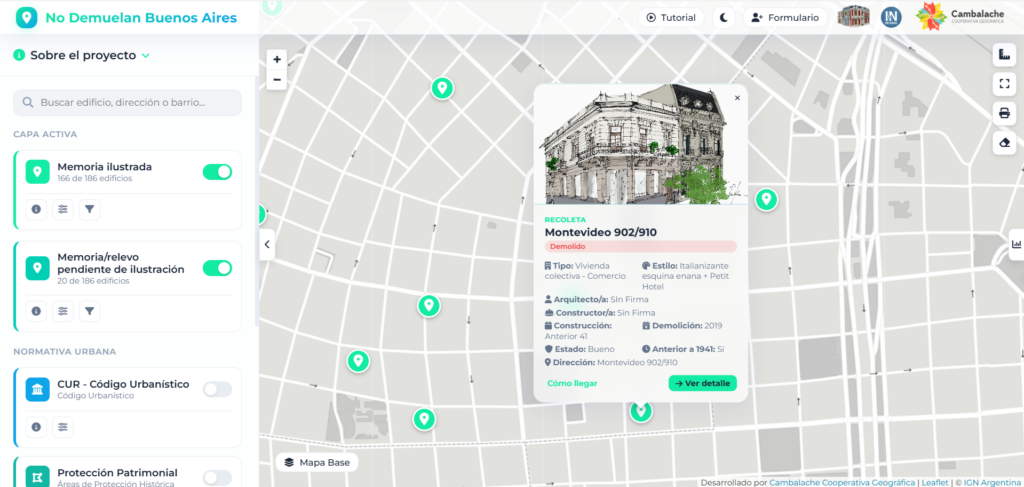Open filter for Memoria ilustrada layer

tap(89, 210)
